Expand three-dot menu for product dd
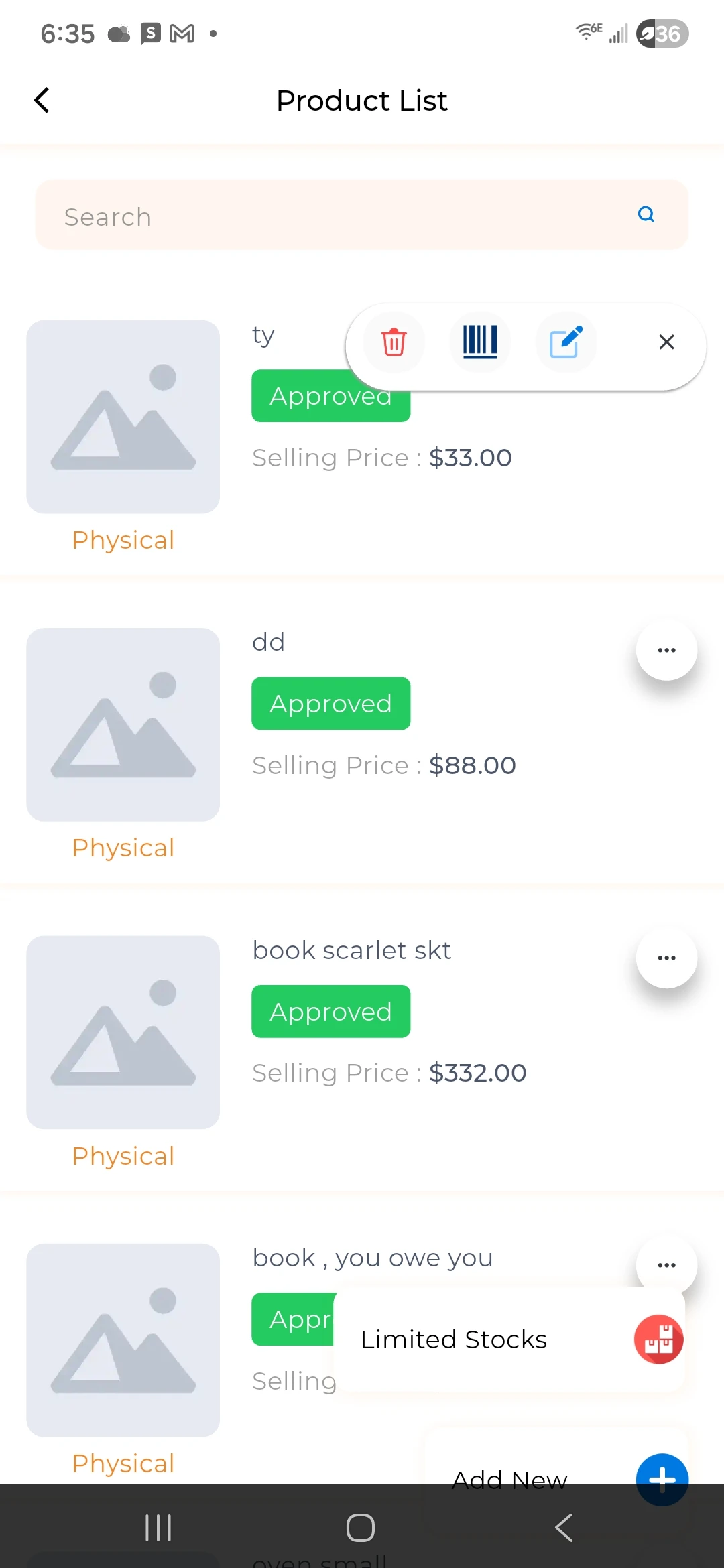The image size is (724, 1568). [x=666, y=650]
